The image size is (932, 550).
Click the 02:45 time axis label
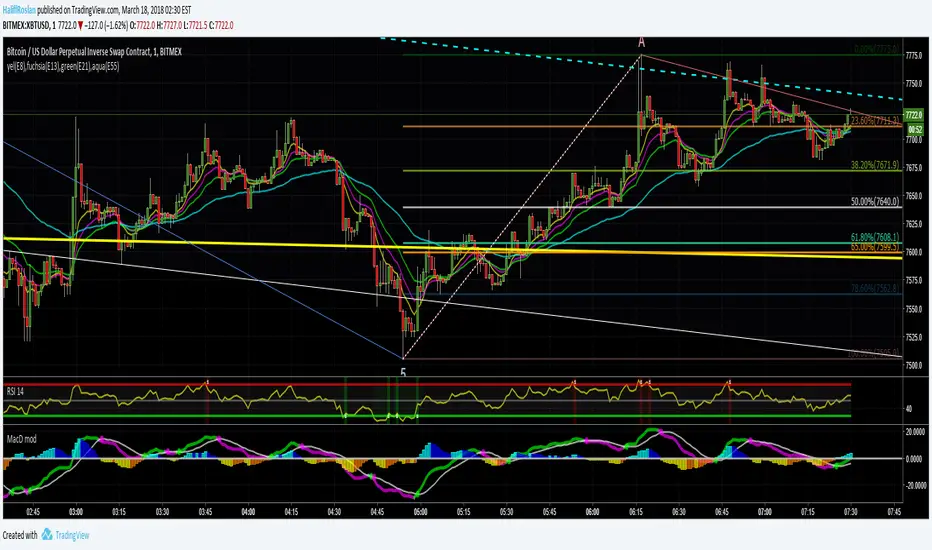[33, 512]
